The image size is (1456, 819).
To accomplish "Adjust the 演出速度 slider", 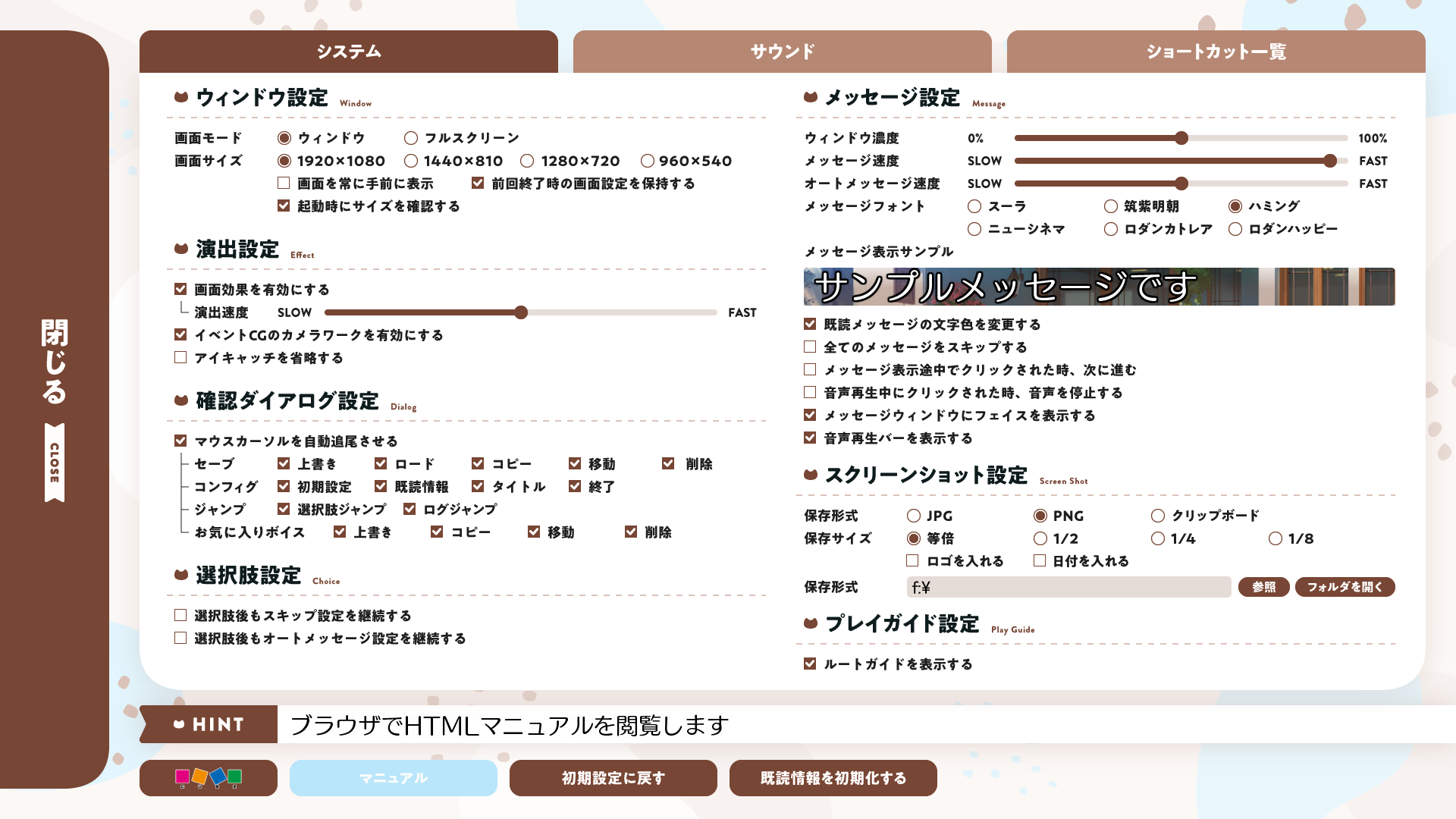I will (x=521, y=312).
